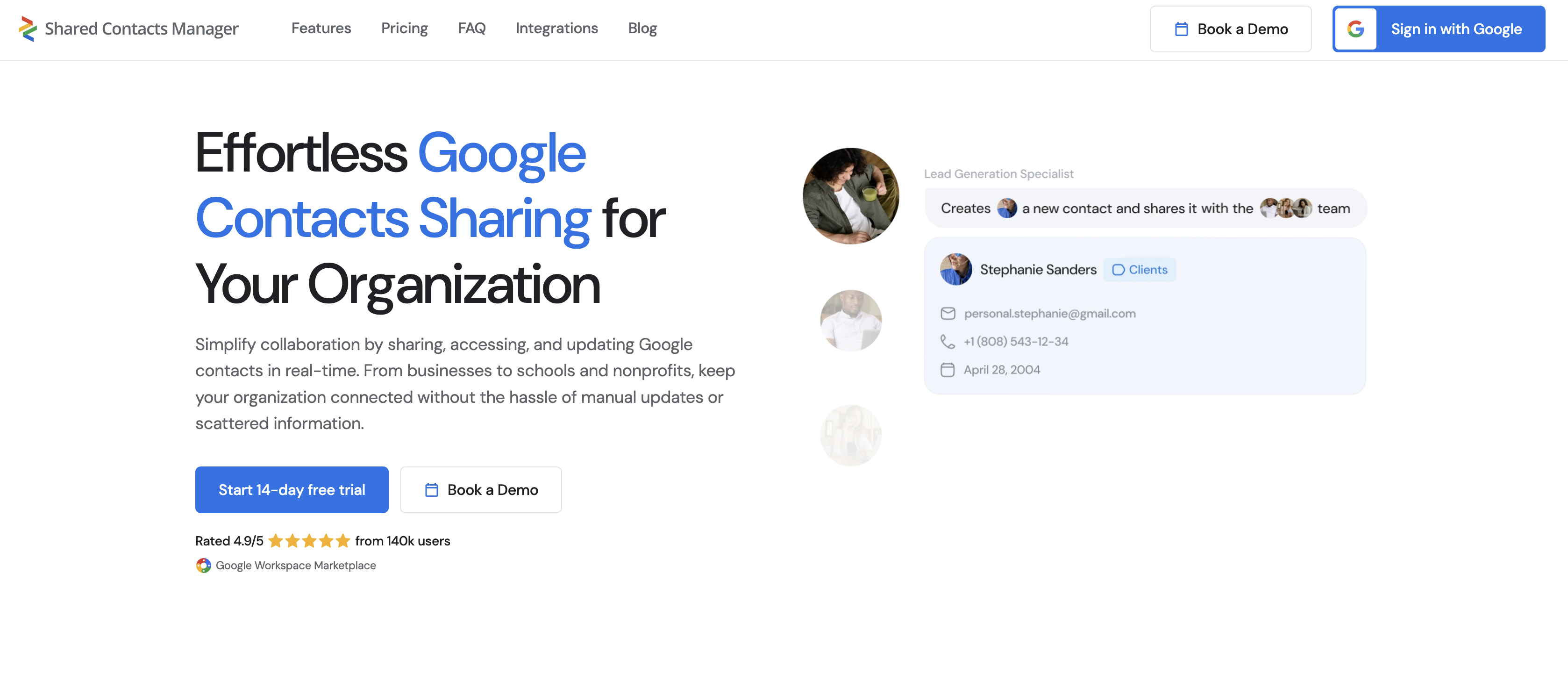Click Book a Demo in the header

[x=1230, y=29]
